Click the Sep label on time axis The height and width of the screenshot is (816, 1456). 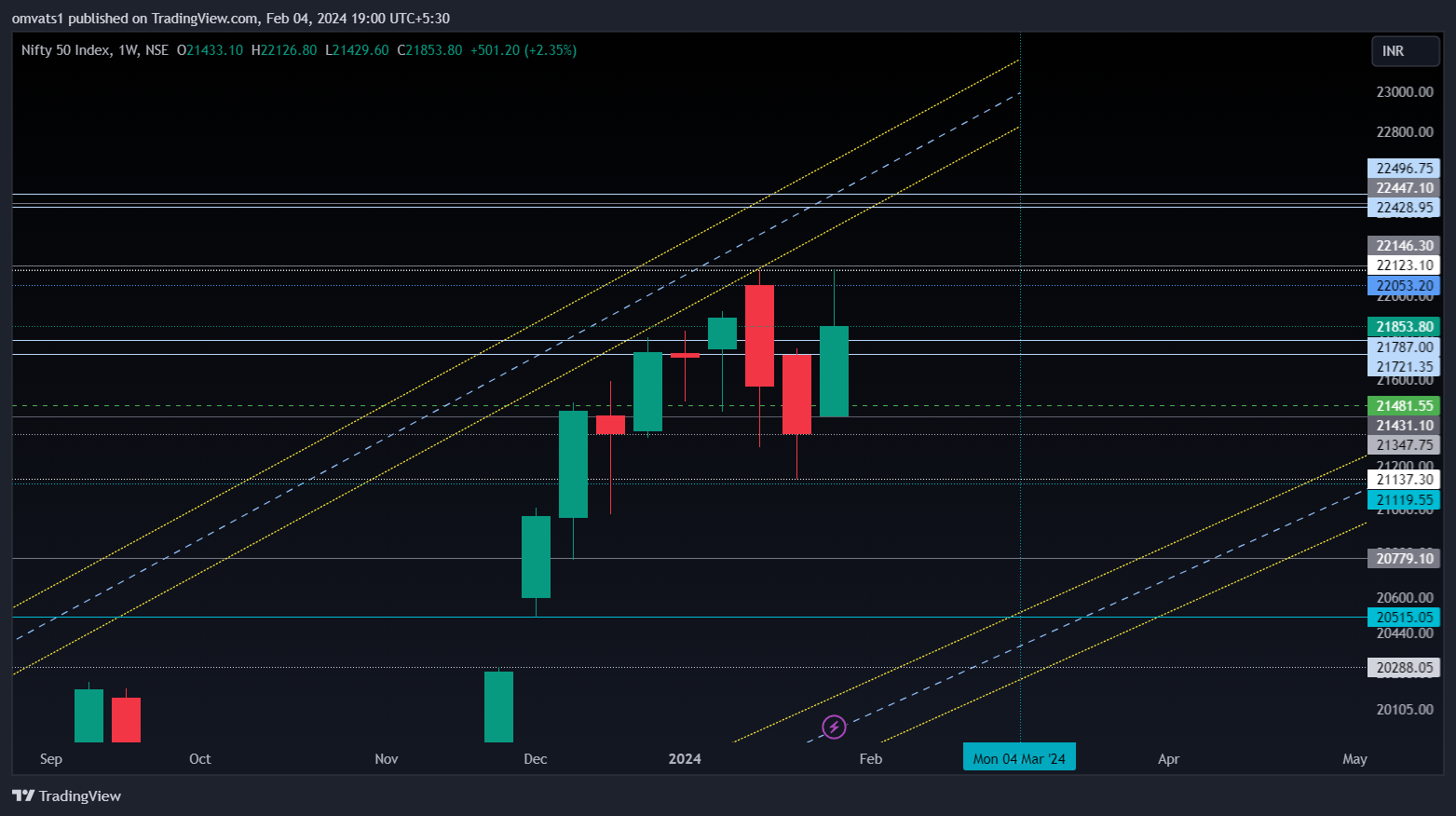tap(51, 759)
